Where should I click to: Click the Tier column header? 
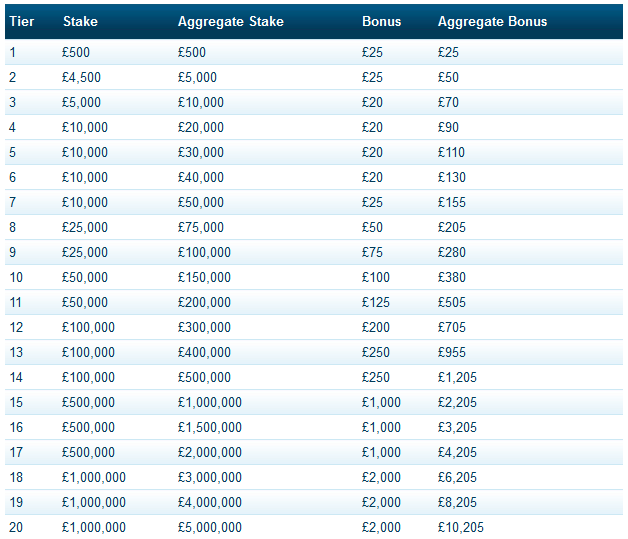point(22,21)
